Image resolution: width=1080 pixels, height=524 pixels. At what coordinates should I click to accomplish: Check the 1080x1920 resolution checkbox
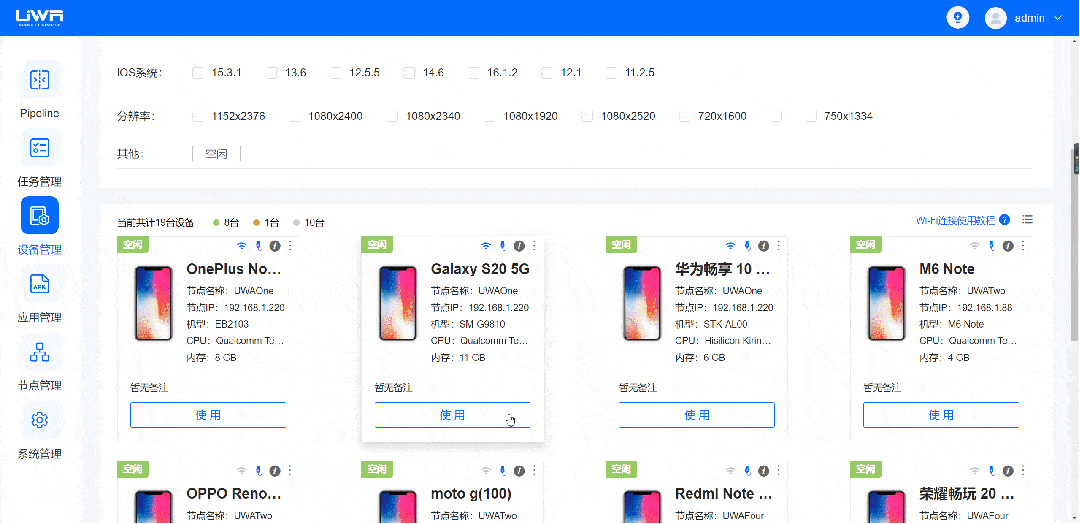[x=490, y=116]
